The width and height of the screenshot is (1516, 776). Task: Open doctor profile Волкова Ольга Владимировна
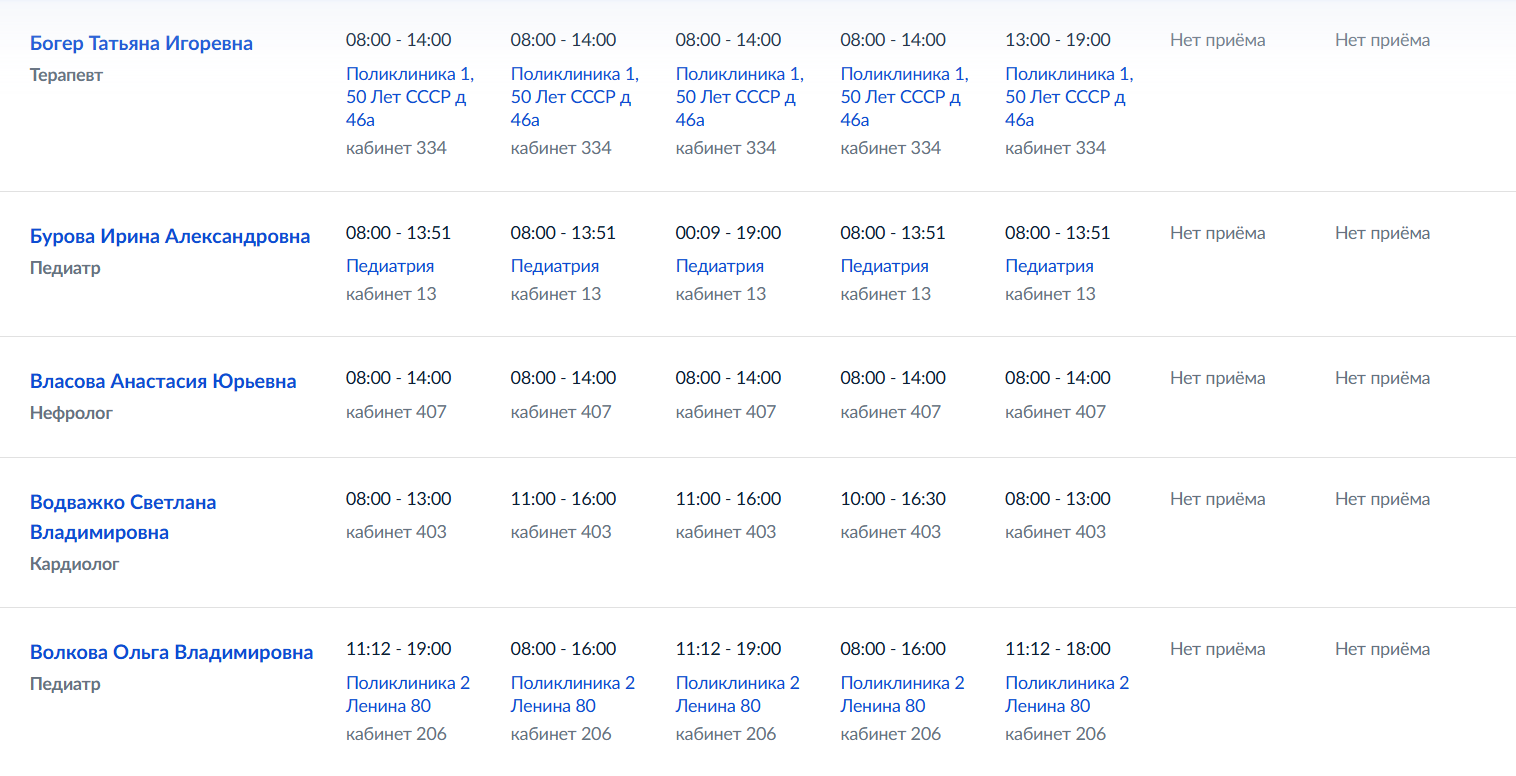[x=172, y=652]
